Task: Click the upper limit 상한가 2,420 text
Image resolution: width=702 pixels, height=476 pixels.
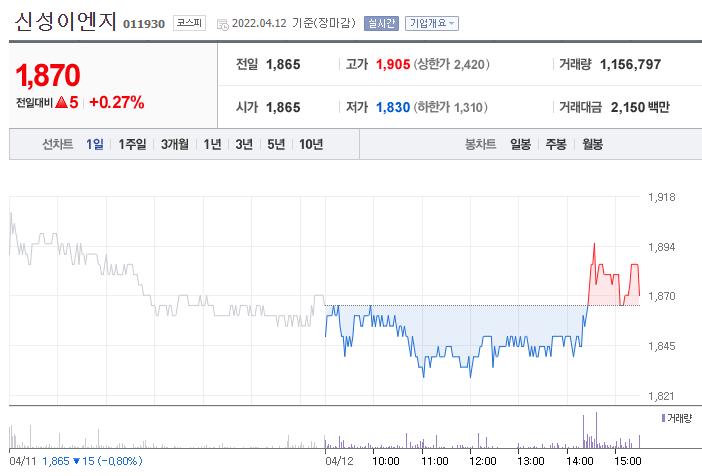Action: [x=451, y=64]
